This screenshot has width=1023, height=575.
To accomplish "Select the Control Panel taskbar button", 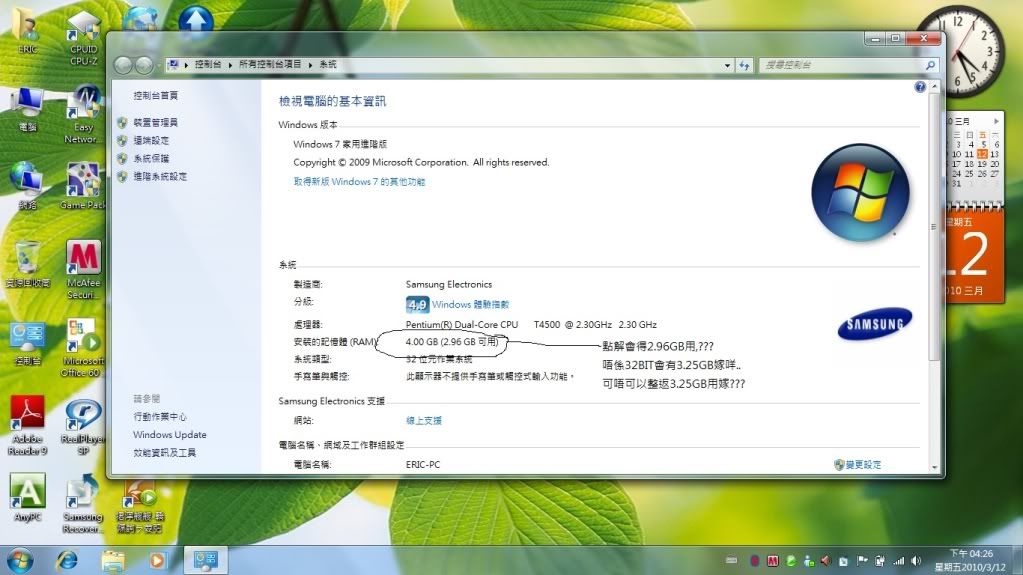I will [206, 560].
